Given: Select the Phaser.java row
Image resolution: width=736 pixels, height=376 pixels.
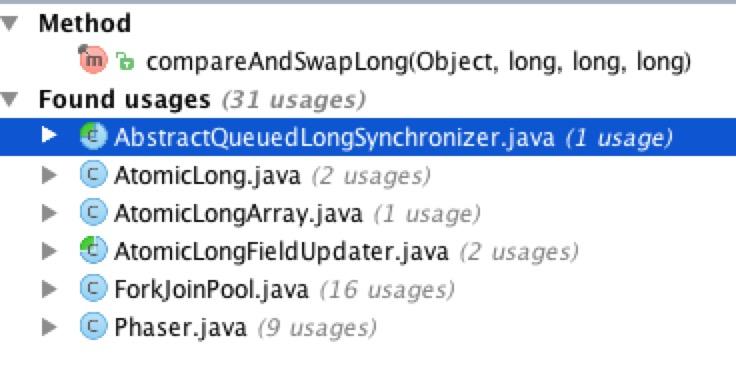Looking at the screenshot, I should click(368, 327).
